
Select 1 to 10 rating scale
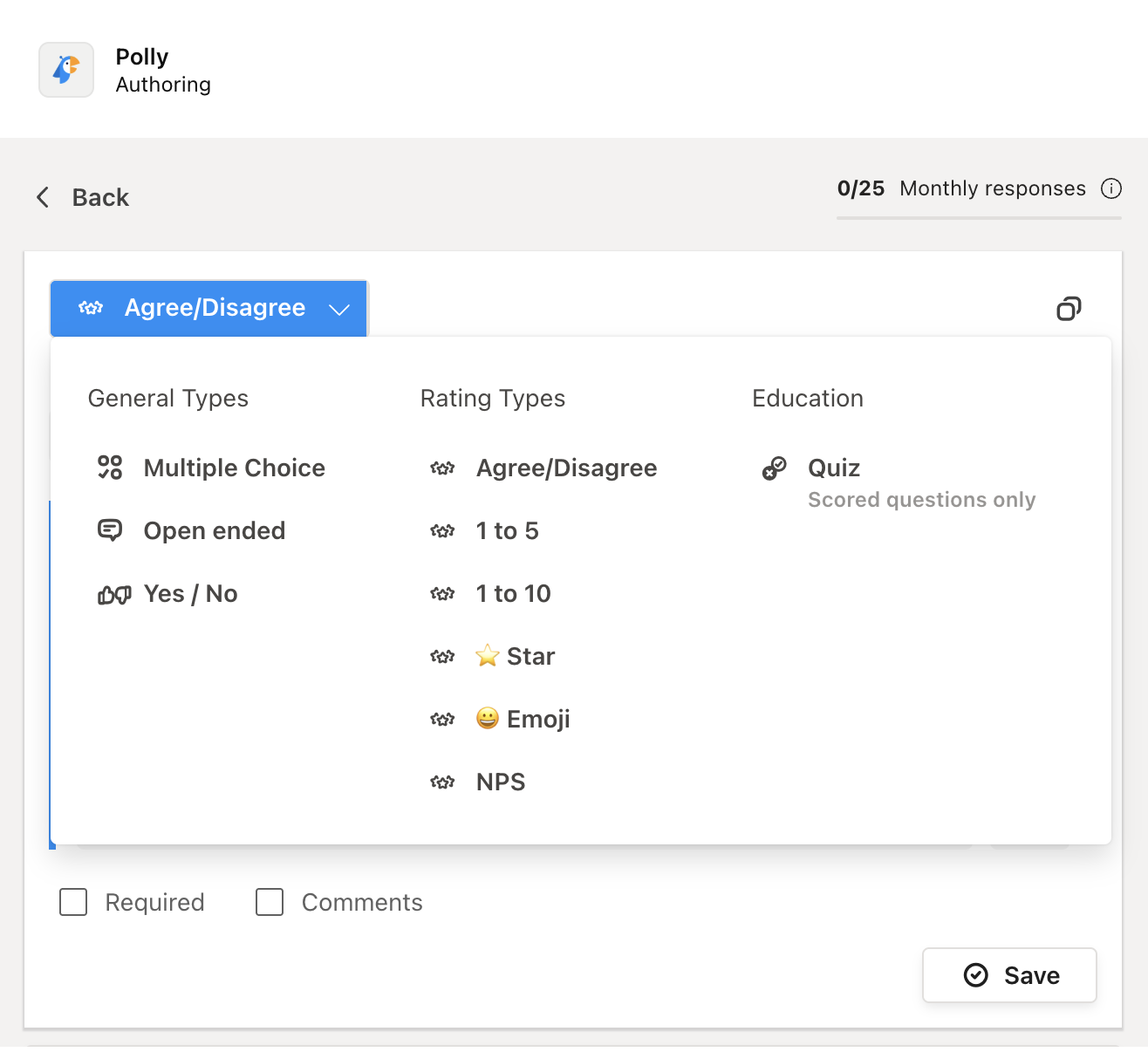pos(513,593)
